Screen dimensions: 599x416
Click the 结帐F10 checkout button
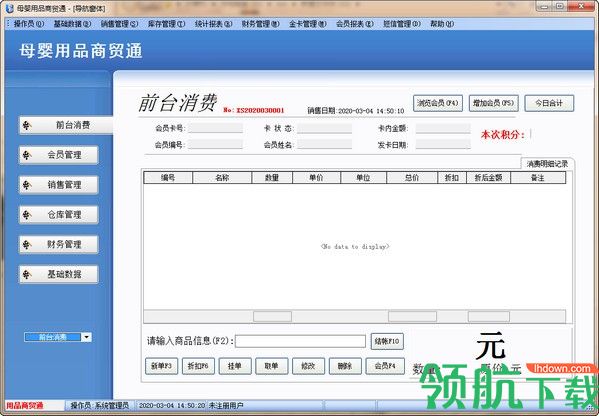click(387, 341)
